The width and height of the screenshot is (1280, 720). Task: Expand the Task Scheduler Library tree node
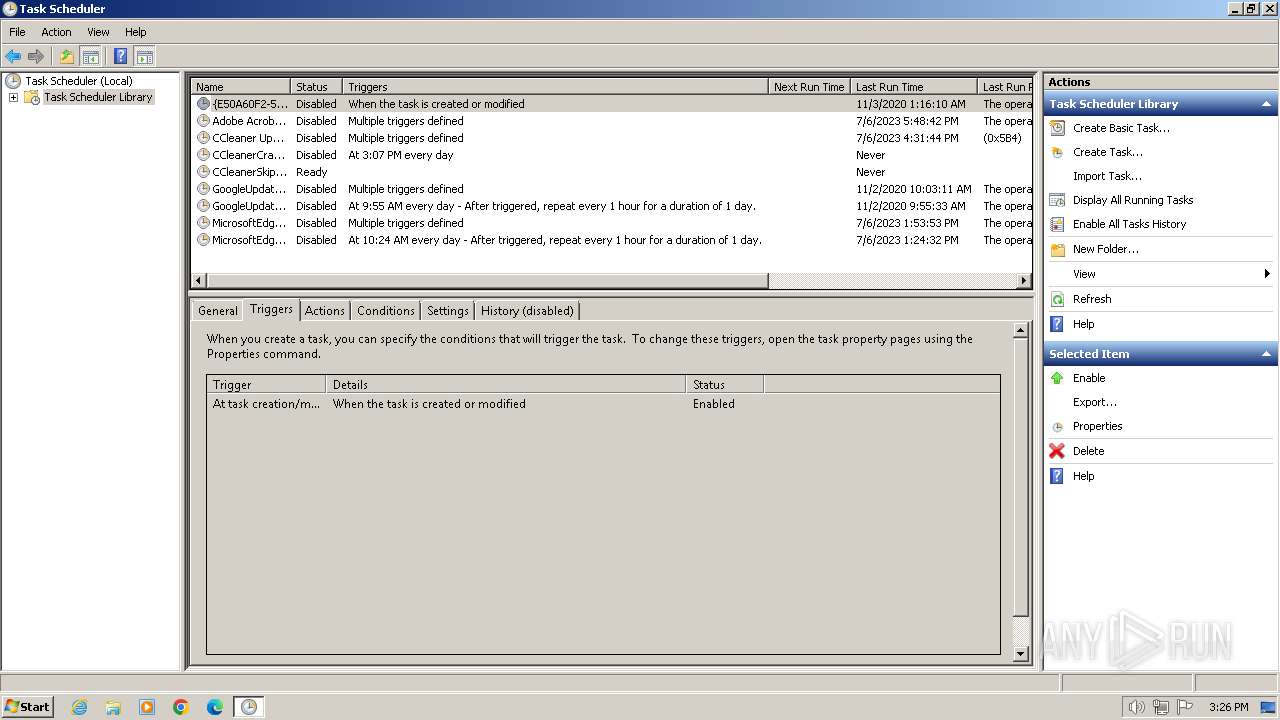coord(13,97)
